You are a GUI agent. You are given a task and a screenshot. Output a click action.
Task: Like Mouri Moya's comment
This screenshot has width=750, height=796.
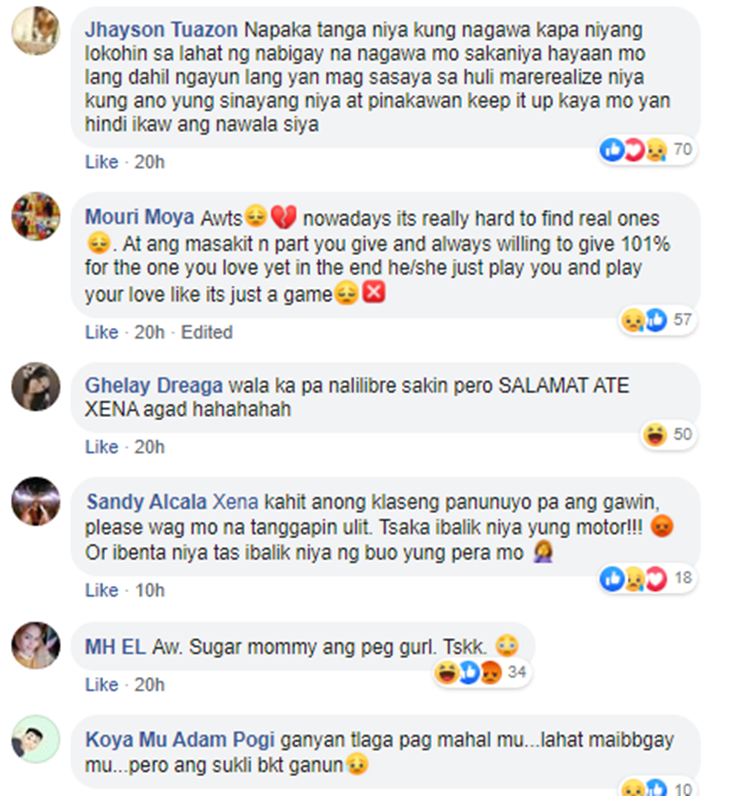pos(102,332)
